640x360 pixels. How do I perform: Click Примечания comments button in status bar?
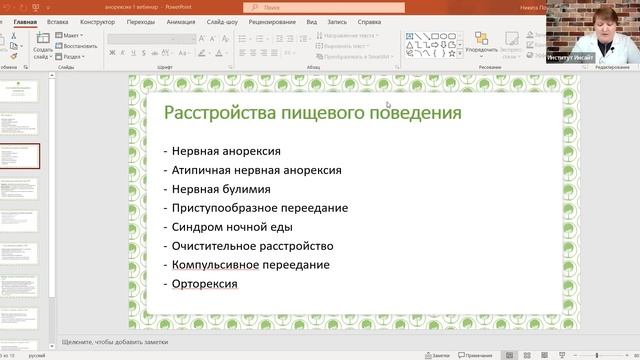475,356
